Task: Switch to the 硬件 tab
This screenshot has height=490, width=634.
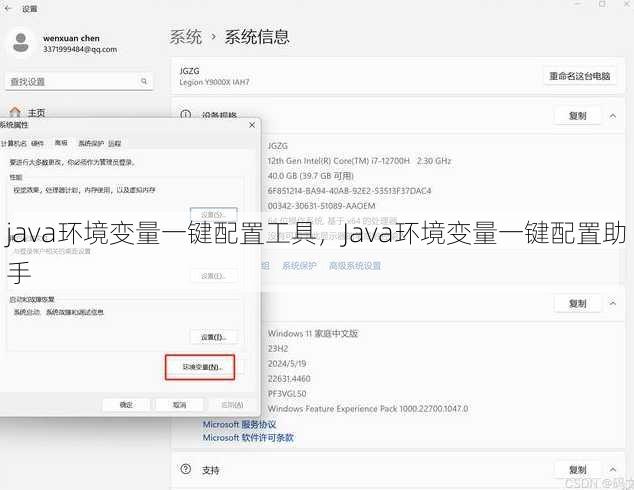Action: (x=38, y=144)
